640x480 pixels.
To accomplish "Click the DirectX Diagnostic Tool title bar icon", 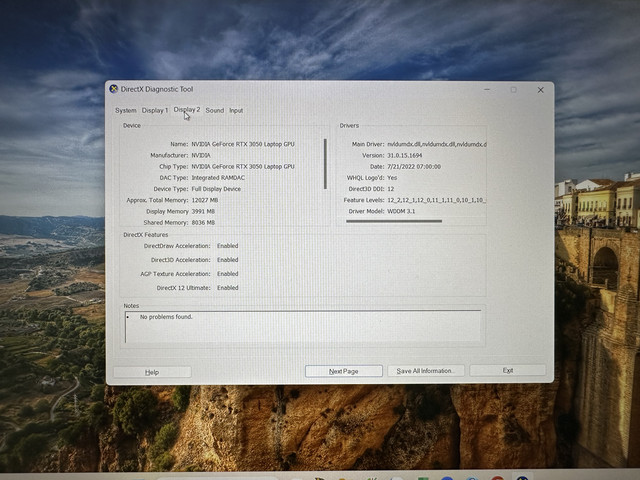I will (x=113, y=89).
